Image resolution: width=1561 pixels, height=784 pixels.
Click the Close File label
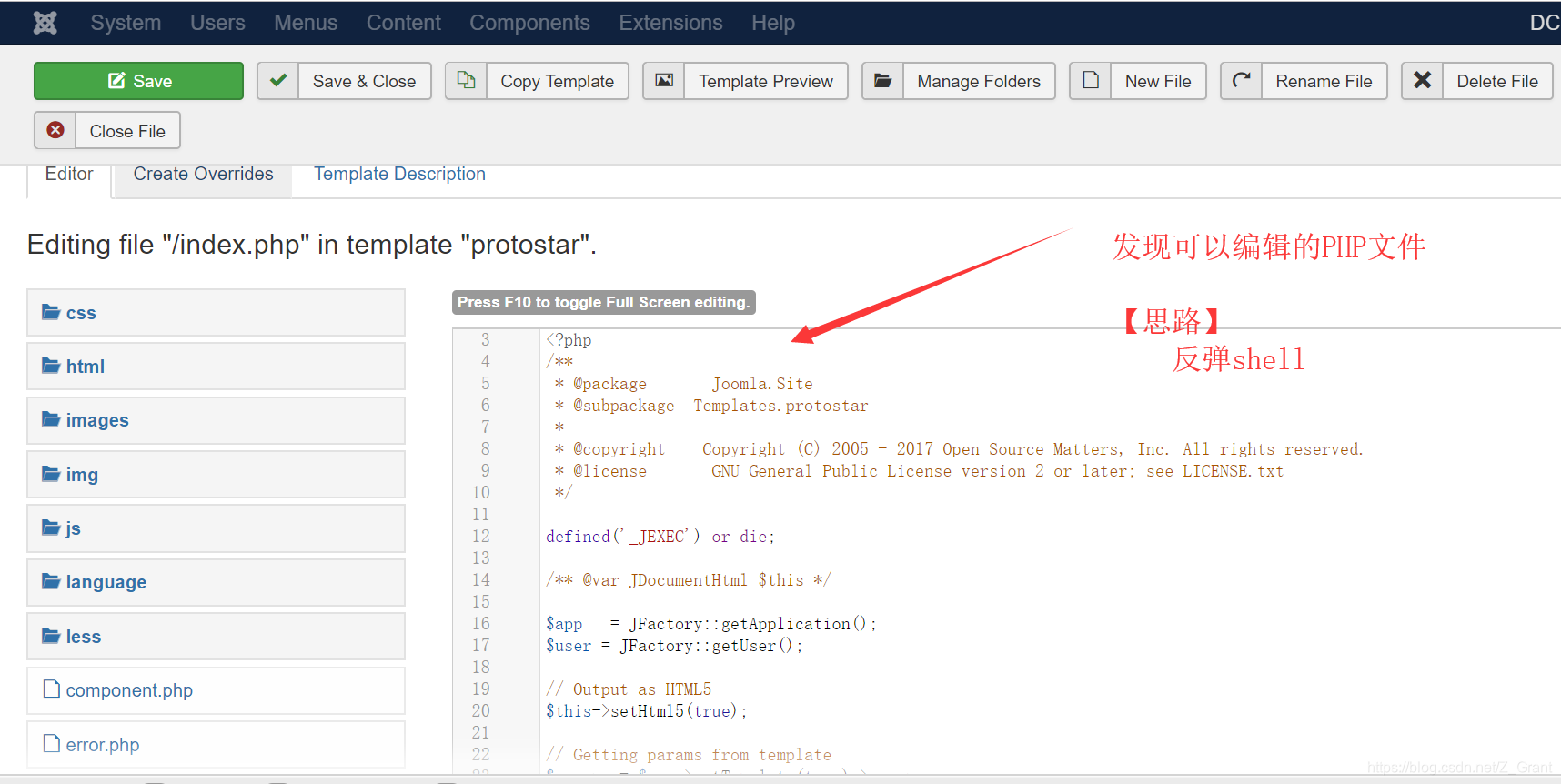tap(127, 130)
